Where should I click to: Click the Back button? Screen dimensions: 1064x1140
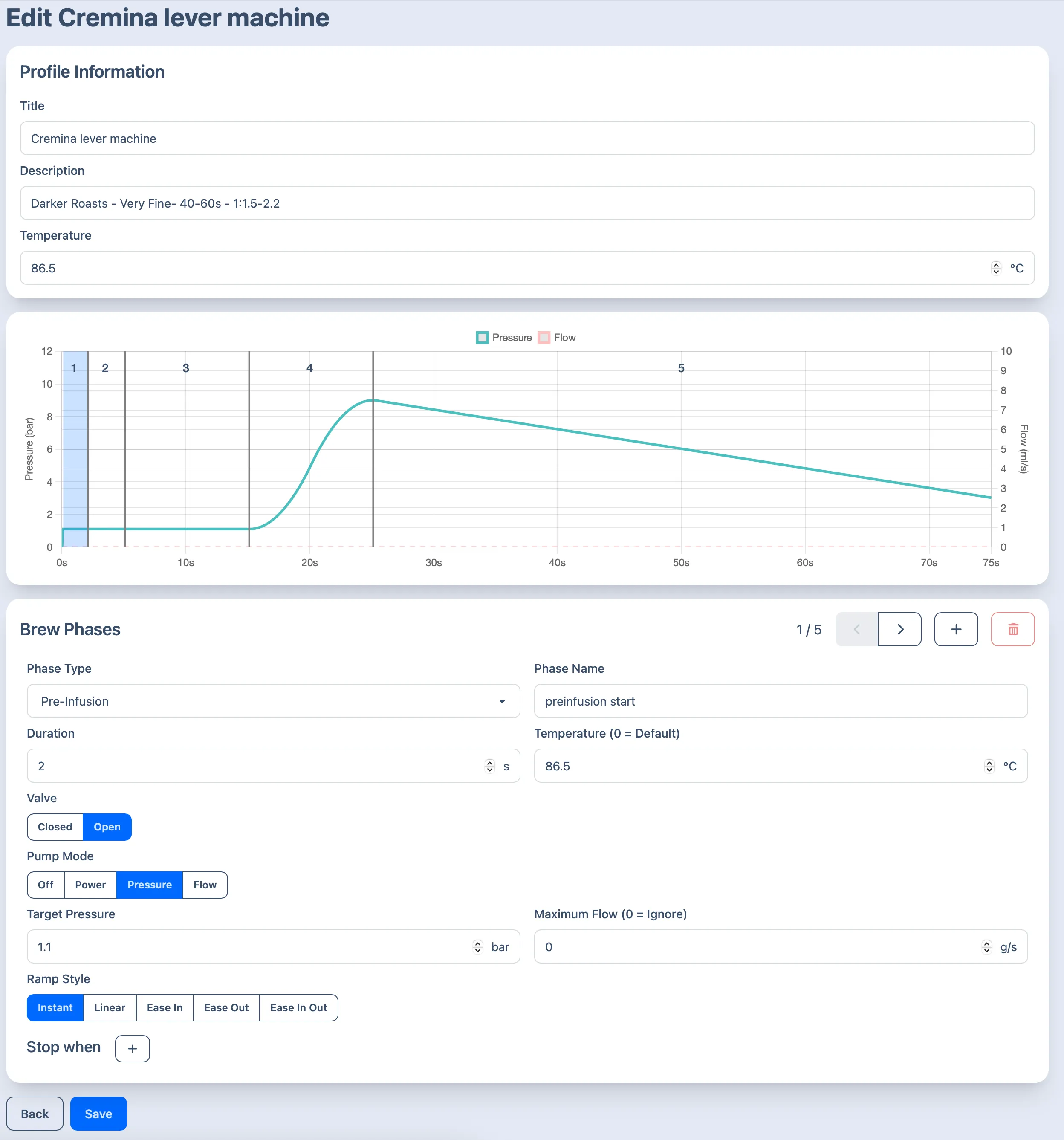pos(35,1114)
